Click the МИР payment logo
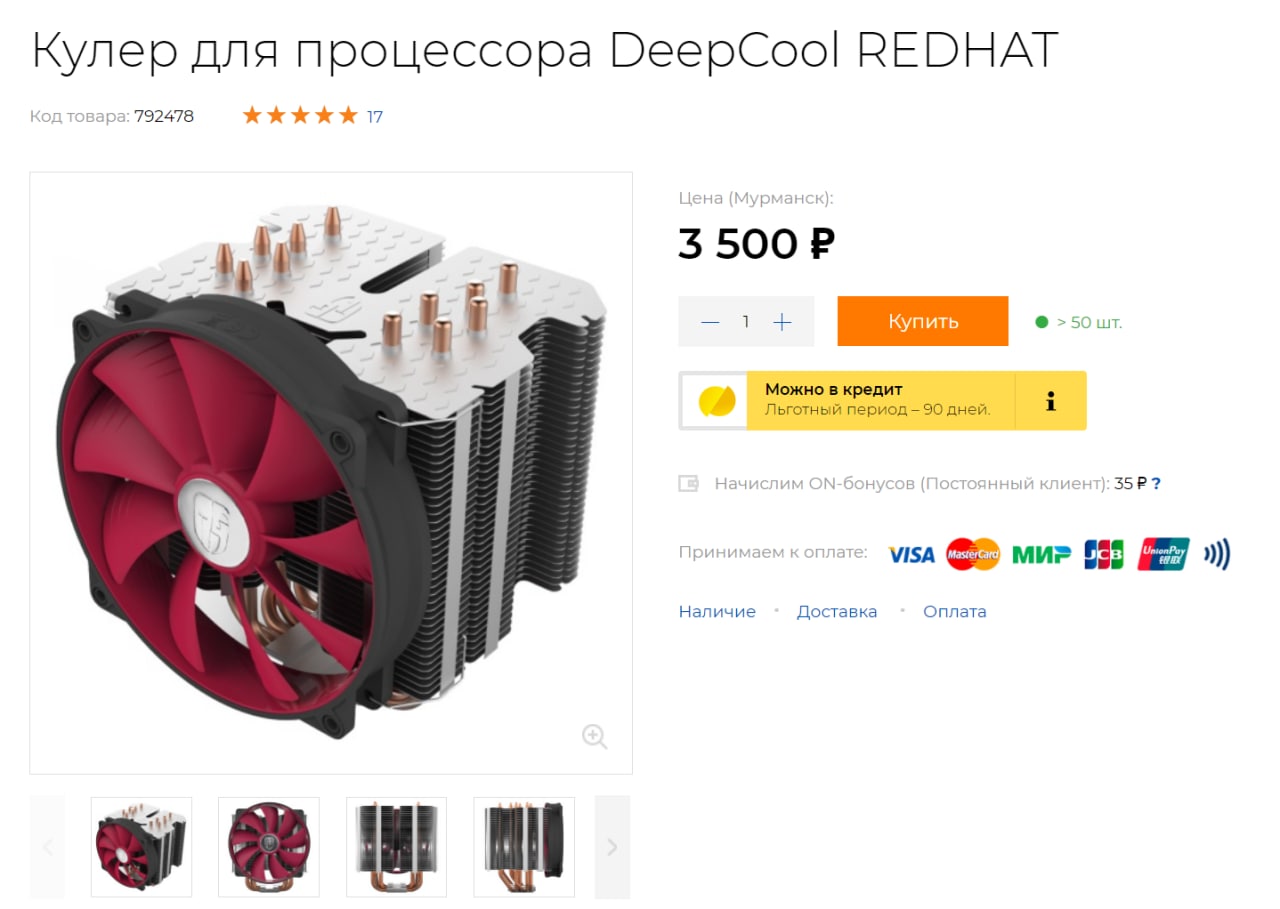This screenshot has width=1280, height=909. [1041, 554]
